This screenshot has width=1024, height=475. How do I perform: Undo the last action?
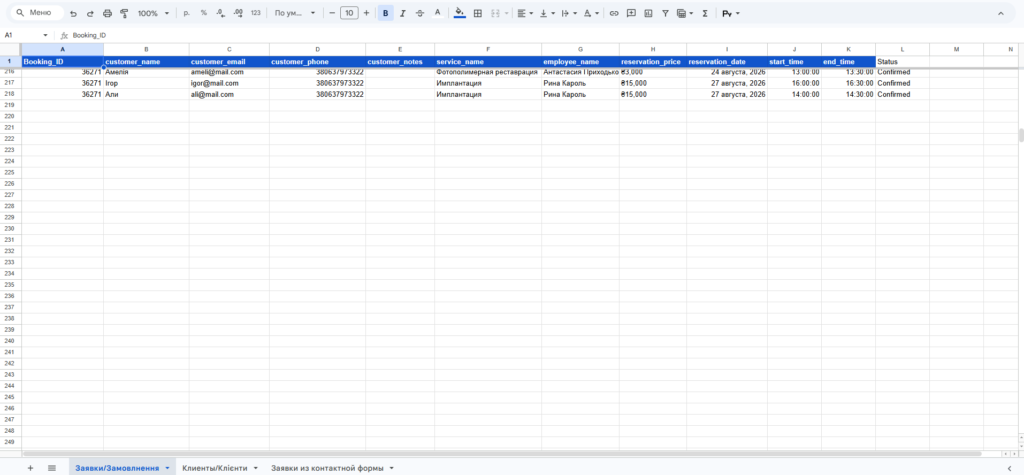pyautogui.click(x=73, y=13)
